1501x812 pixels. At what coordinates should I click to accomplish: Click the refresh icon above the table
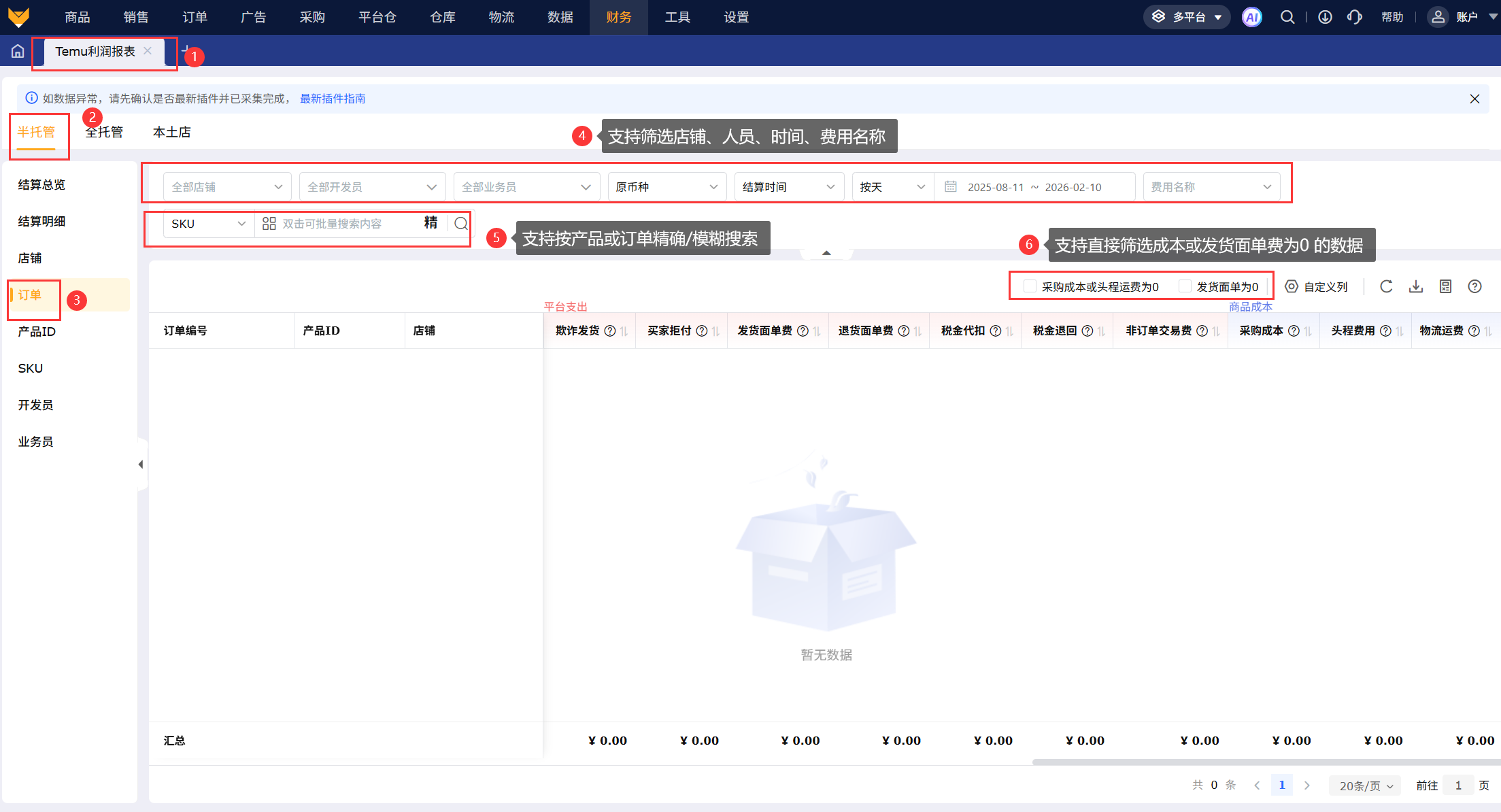1386,286
